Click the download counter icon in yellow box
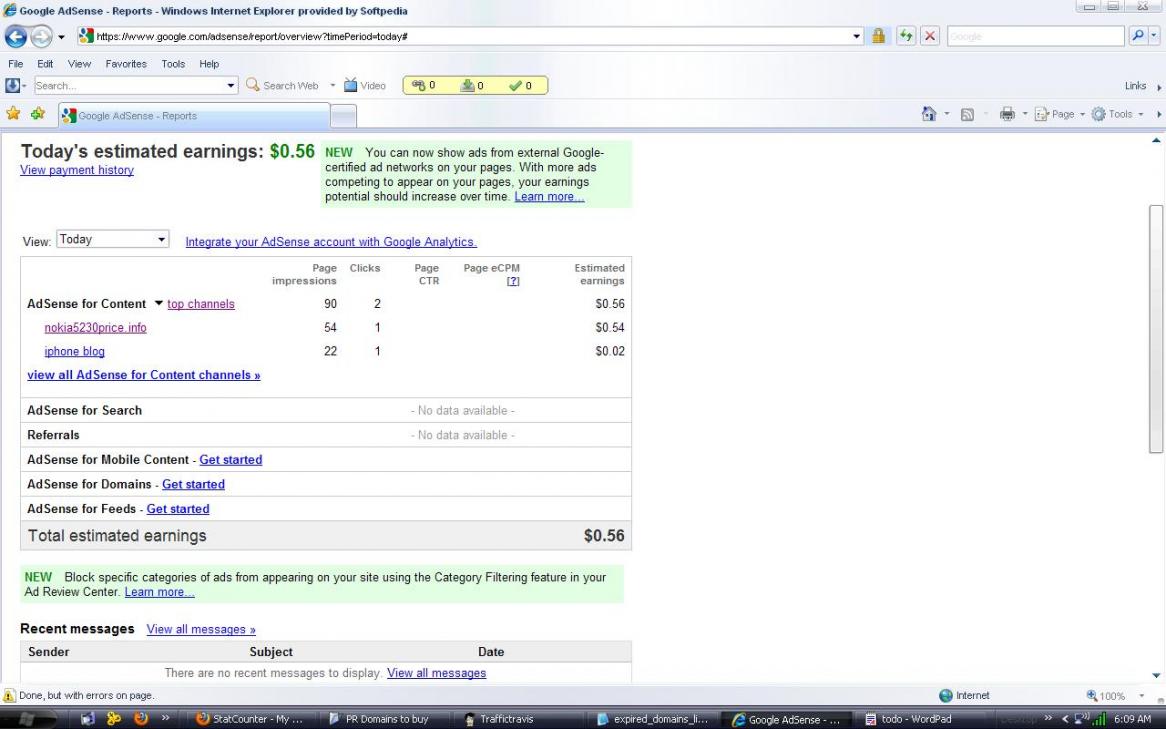 pos(471,86)
